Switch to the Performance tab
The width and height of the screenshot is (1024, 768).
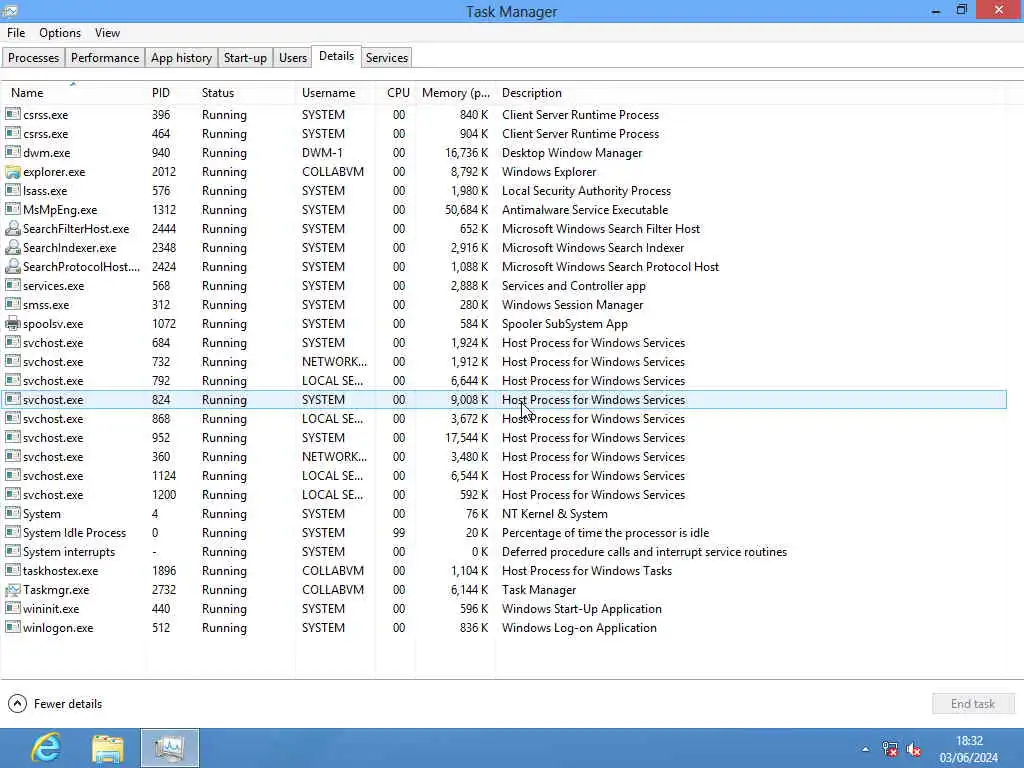(105, 57)
